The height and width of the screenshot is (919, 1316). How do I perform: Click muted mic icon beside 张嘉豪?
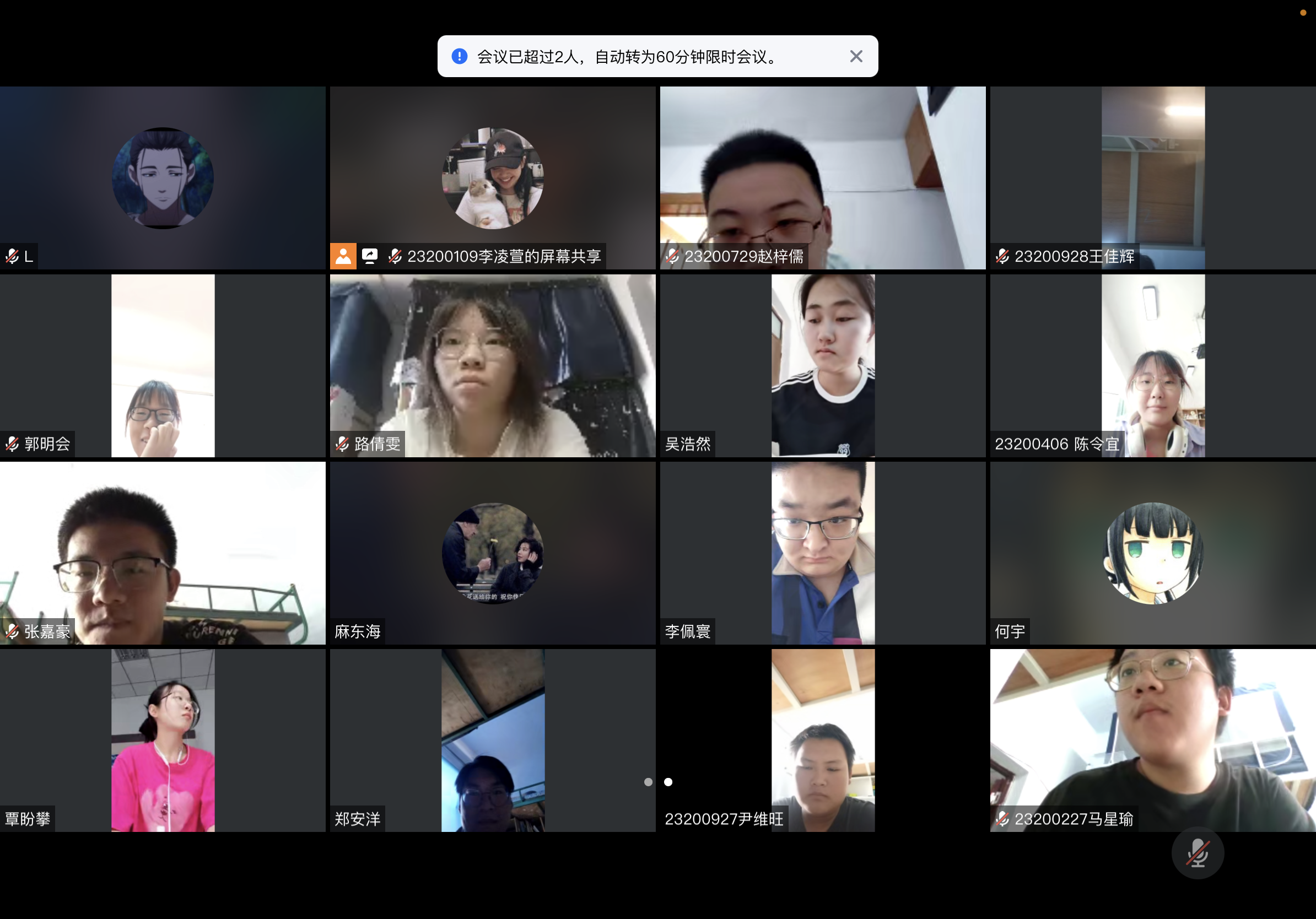coord(12,631)
